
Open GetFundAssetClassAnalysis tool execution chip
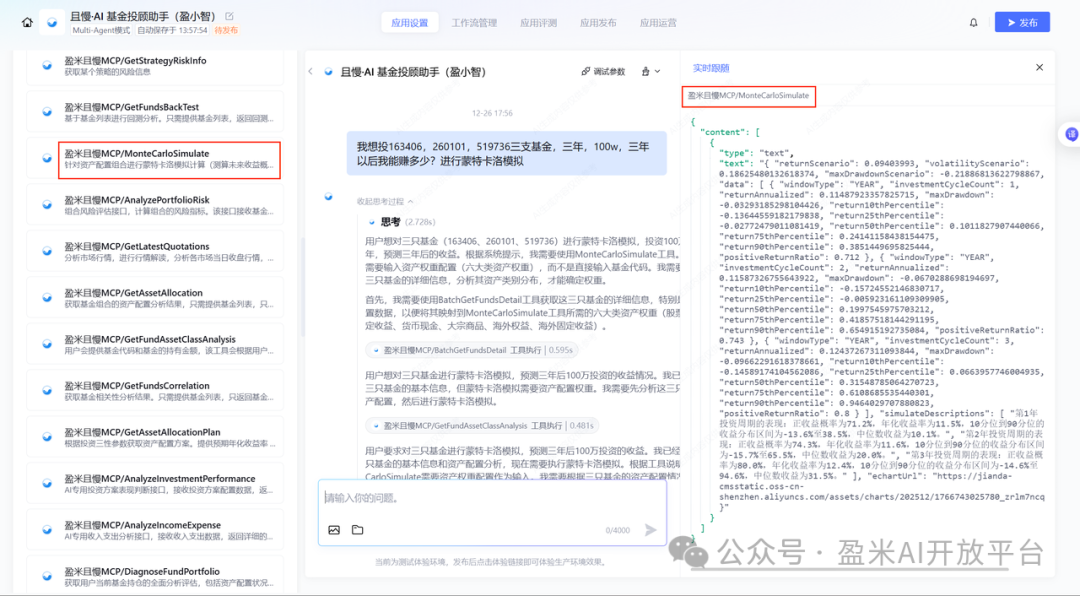(482, 426)
